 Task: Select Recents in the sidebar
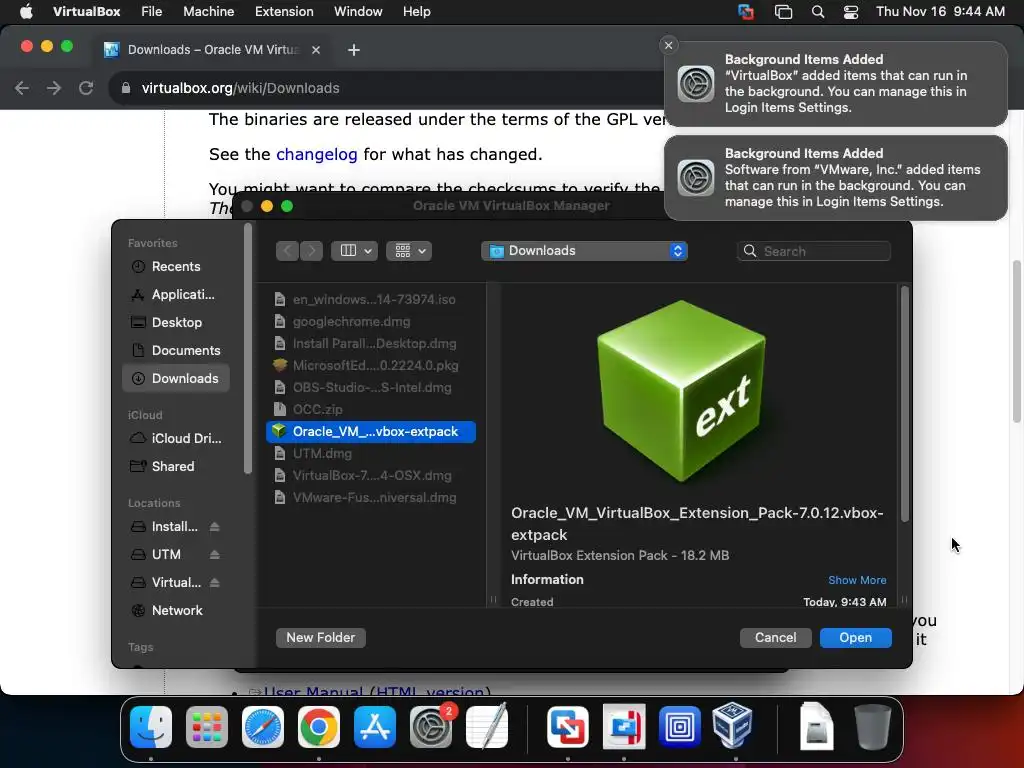click(176, 266)
